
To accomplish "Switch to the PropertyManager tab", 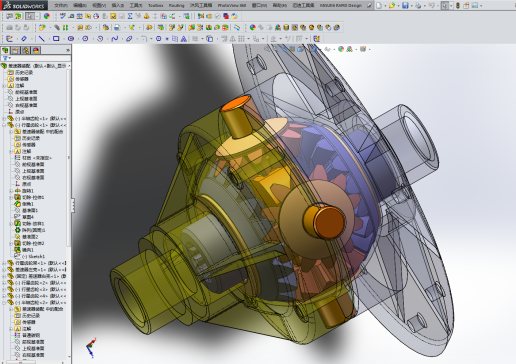I will click(15, 50).
